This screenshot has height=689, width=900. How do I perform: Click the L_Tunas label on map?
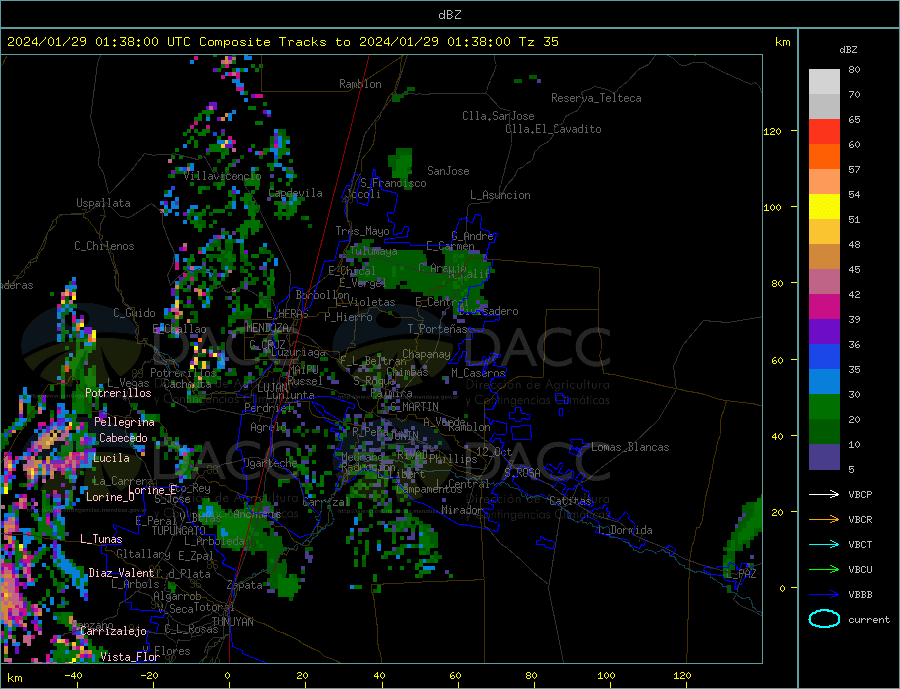click(x=101, y=539)
